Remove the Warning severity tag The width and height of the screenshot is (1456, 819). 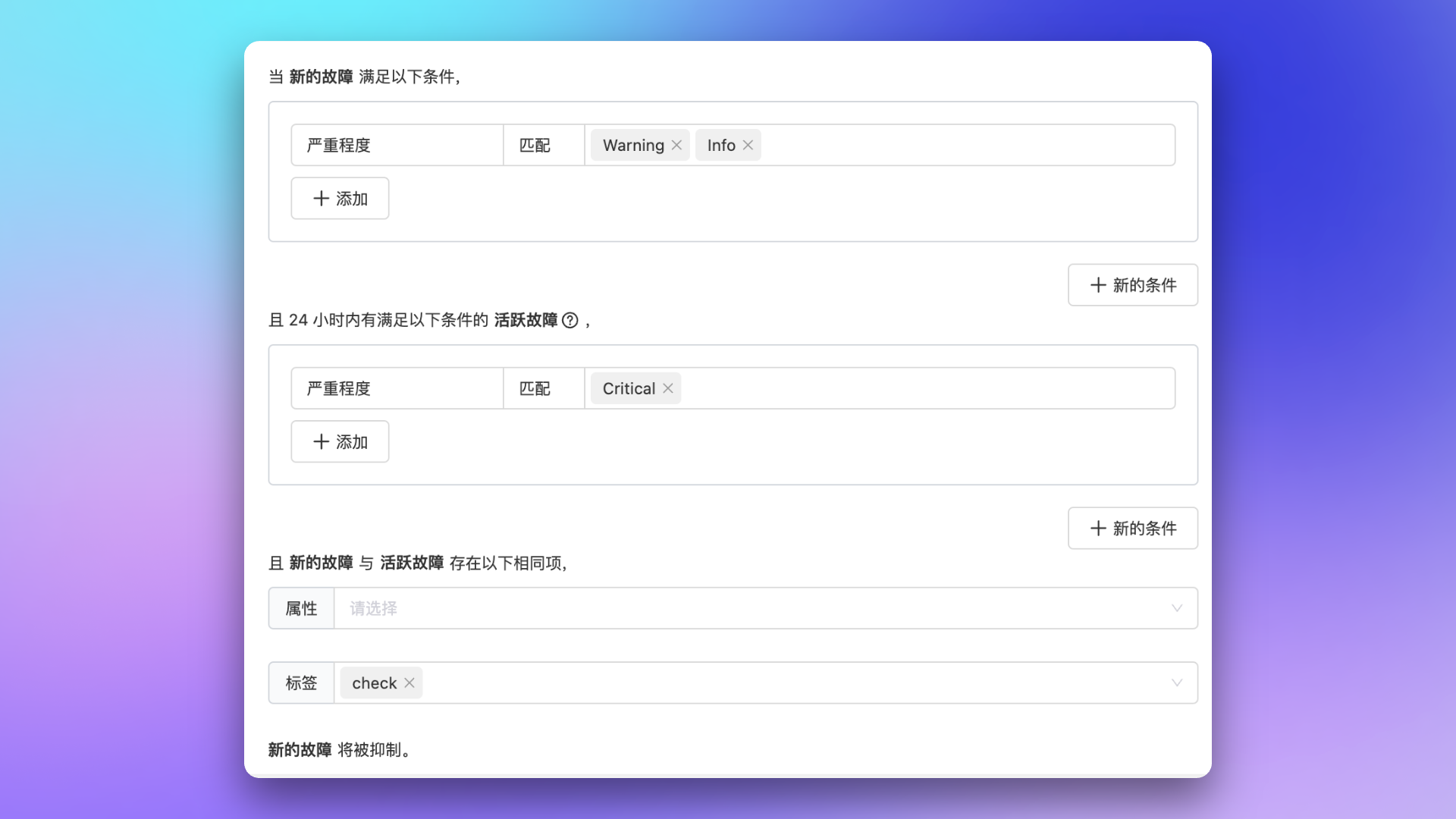[x=676, y=145]
